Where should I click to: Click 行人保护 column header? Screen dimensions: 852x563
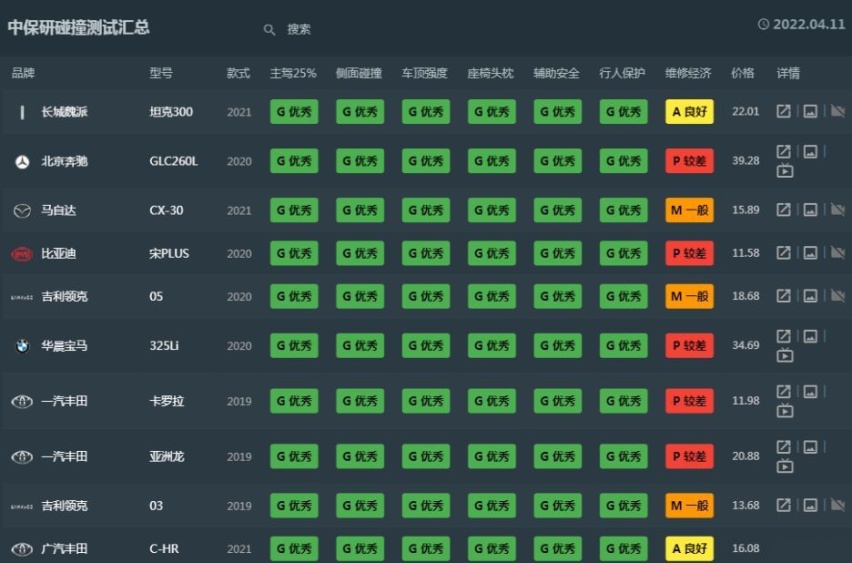pyautogui.click(x=622, y=73)
